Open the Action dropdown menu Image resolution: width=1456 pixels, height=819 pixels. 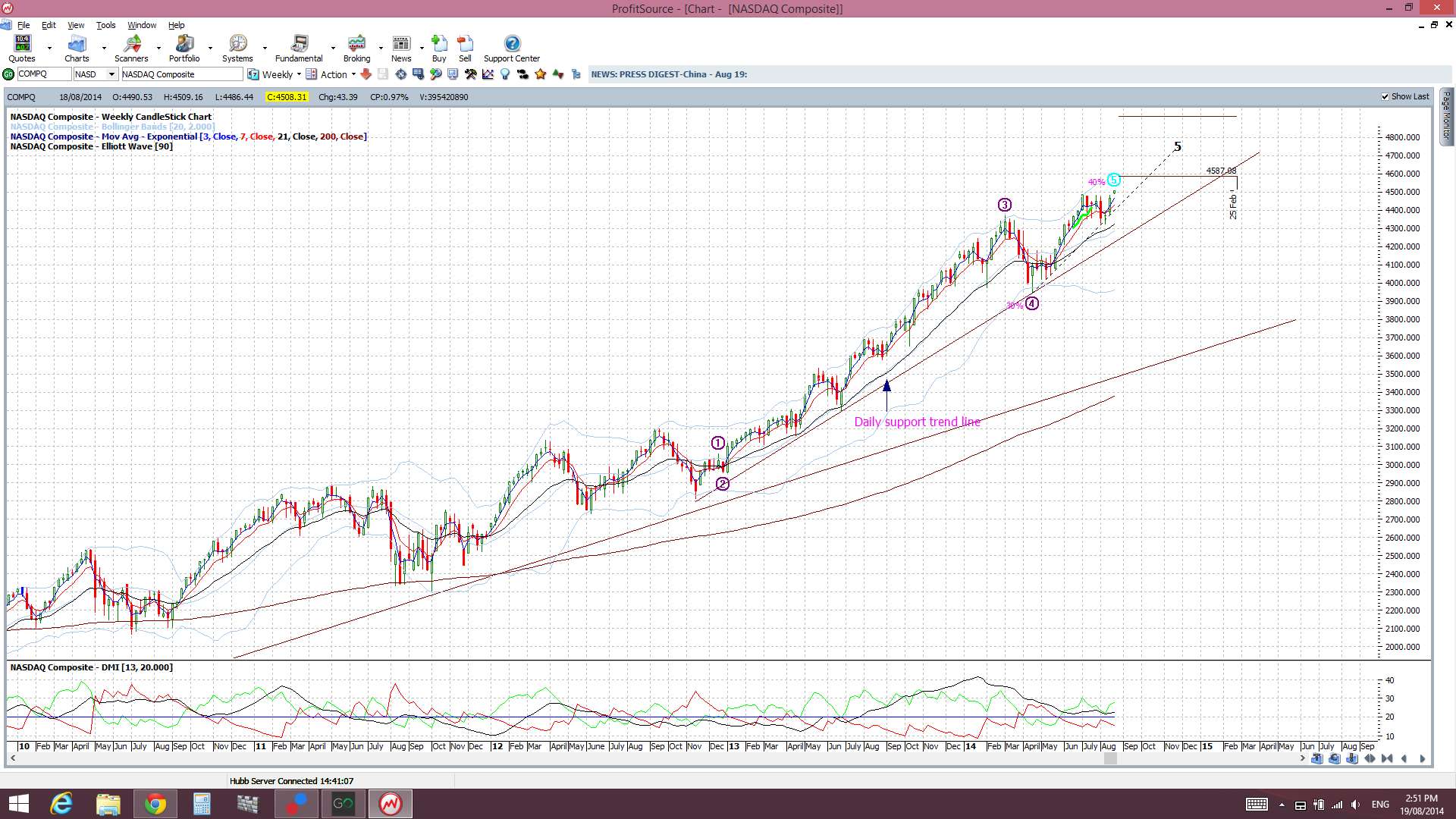point(331,74)
